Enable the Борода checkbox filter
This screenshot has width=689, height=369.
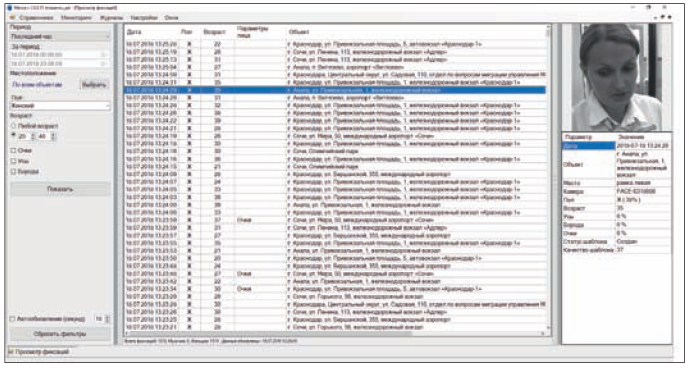coord(14,172)
